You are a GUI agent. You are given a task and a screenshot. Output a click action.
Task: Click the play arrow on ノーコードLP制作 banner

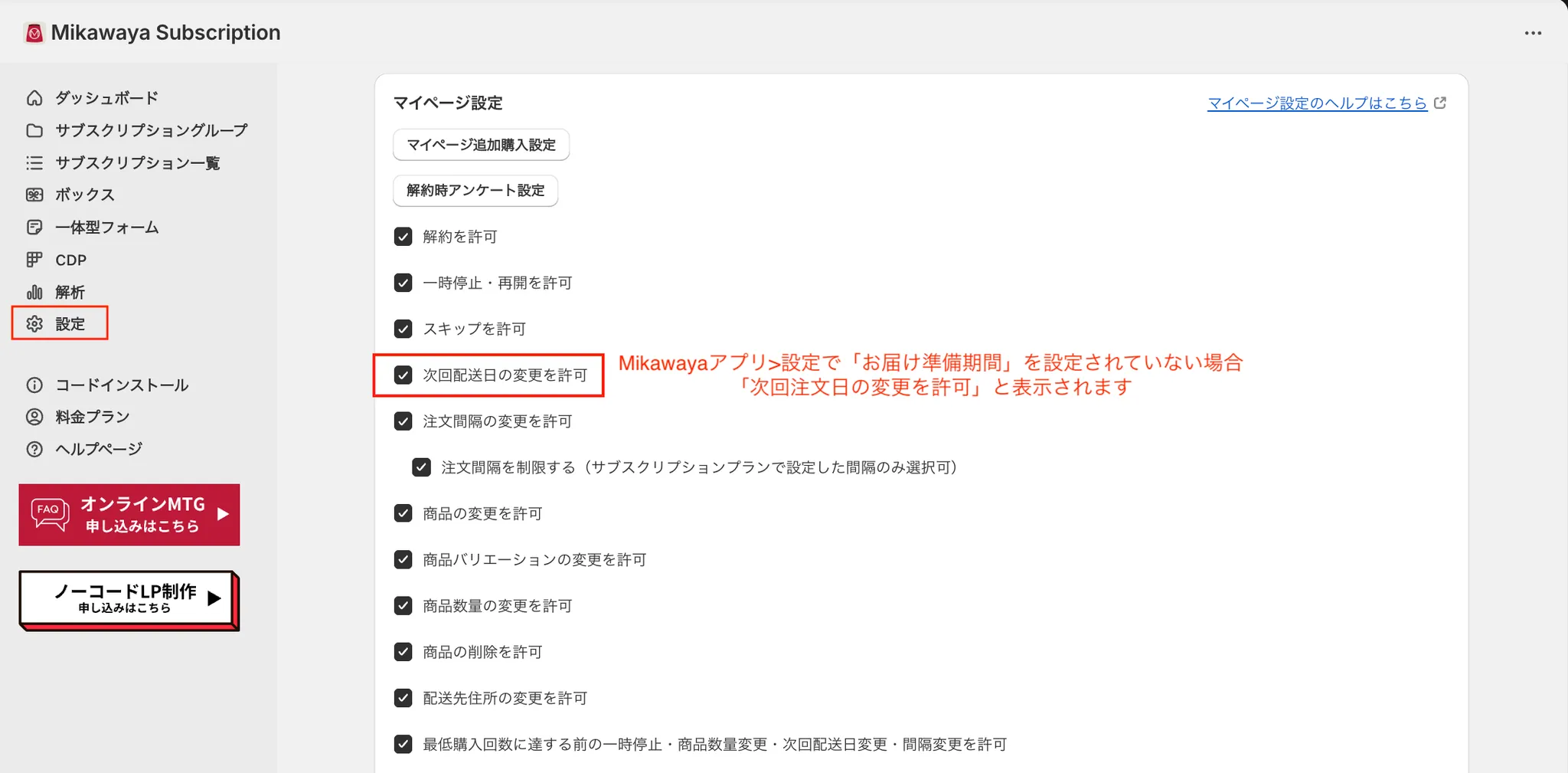pyautogui.click(x=214, y=598)
